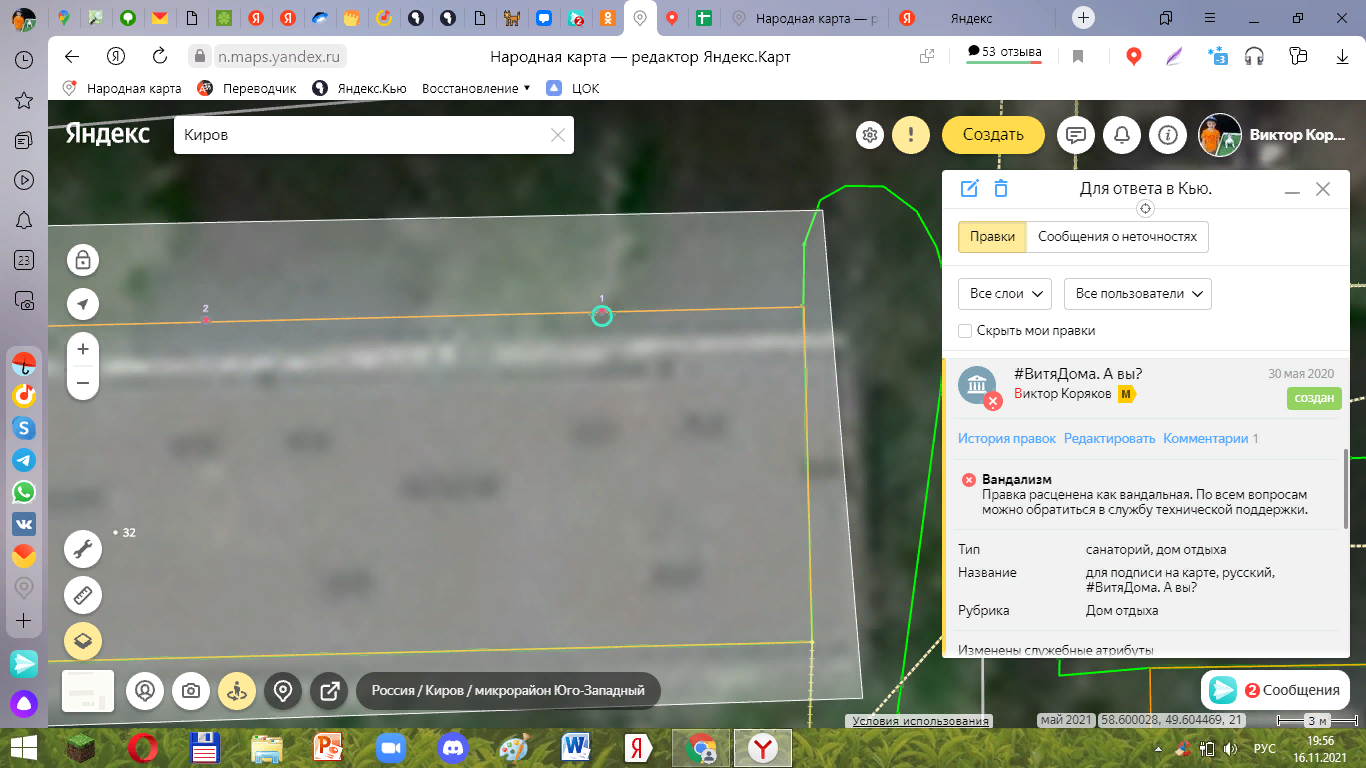Screen dimensions: 1366x768
Task: Open the Переводчик bookmark
Action: coord(248,88)
